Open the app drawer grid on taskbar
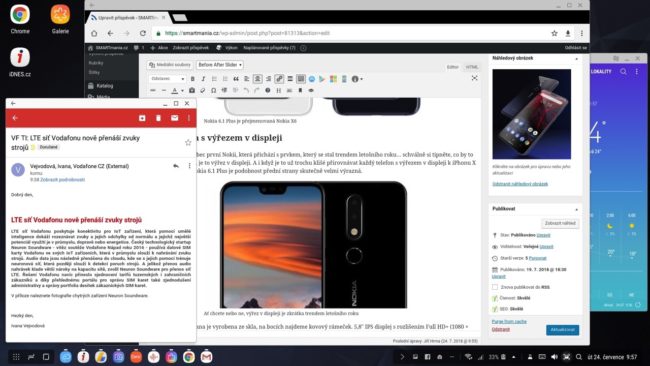650x366 pixels. tap(16, 356)
